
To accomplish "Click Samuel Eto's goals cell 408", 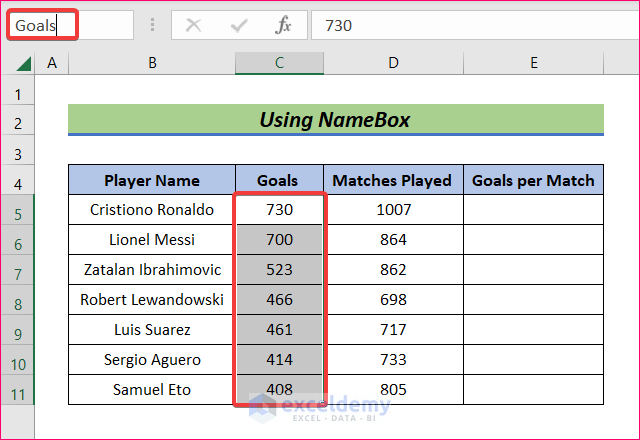I will coord(279,390).
